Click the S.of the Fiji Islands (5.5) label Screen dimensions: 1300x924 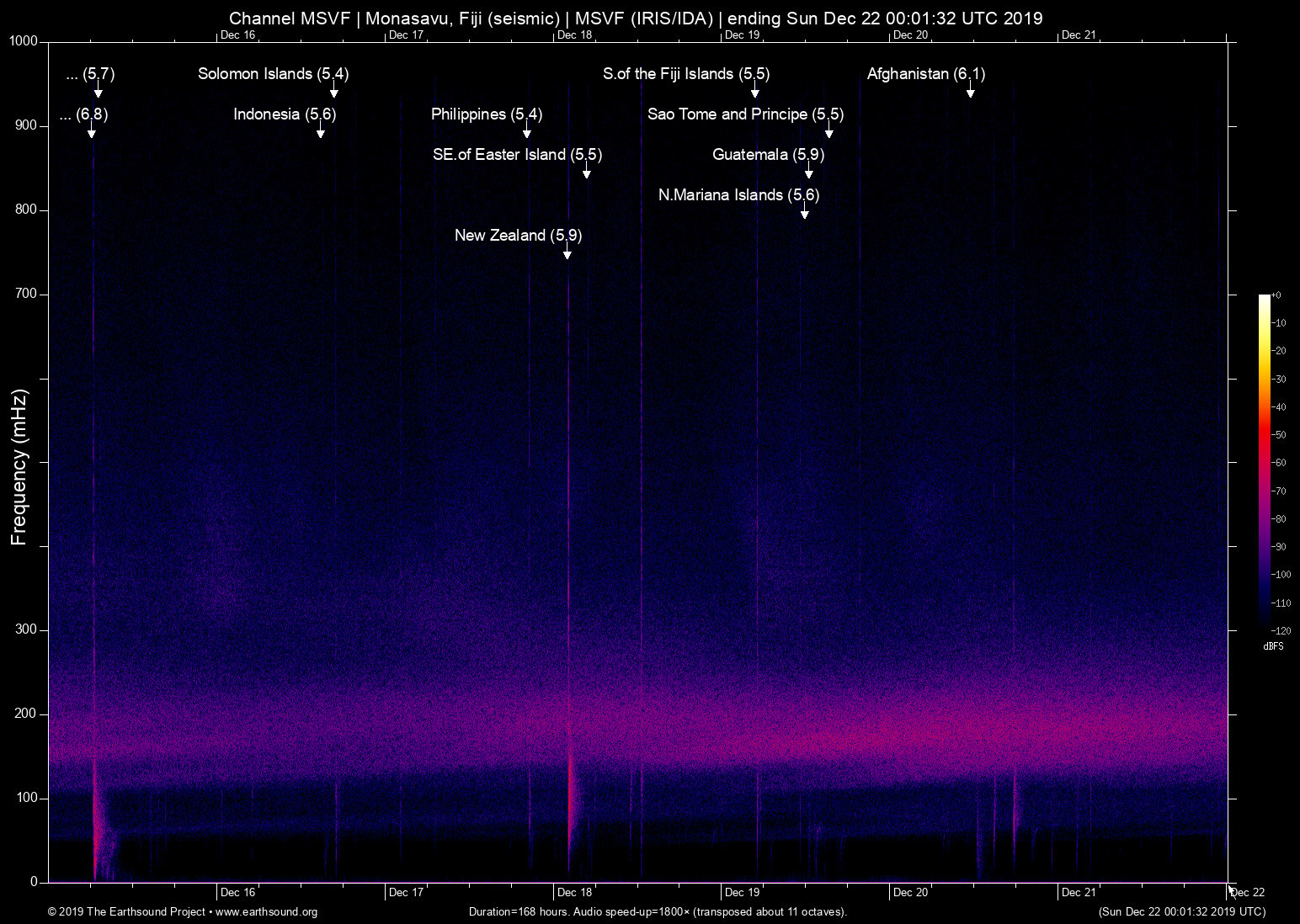point(686,74)
